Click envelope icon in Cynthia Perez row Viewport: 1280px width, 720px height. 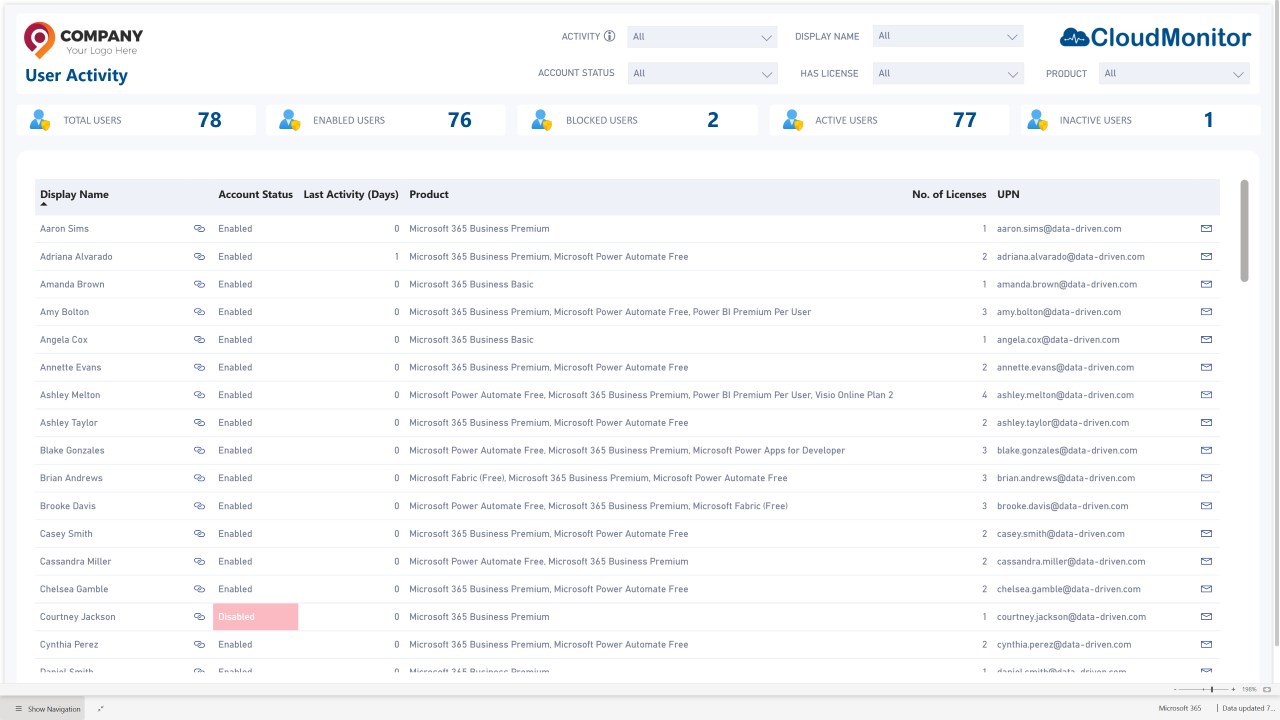tap(1206, 645)
